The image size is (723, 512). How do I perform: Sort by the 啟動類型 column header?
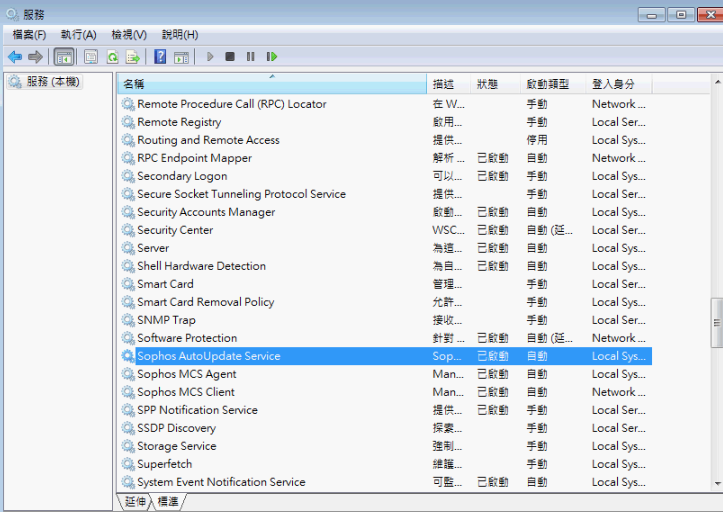(x=547, y=84)
